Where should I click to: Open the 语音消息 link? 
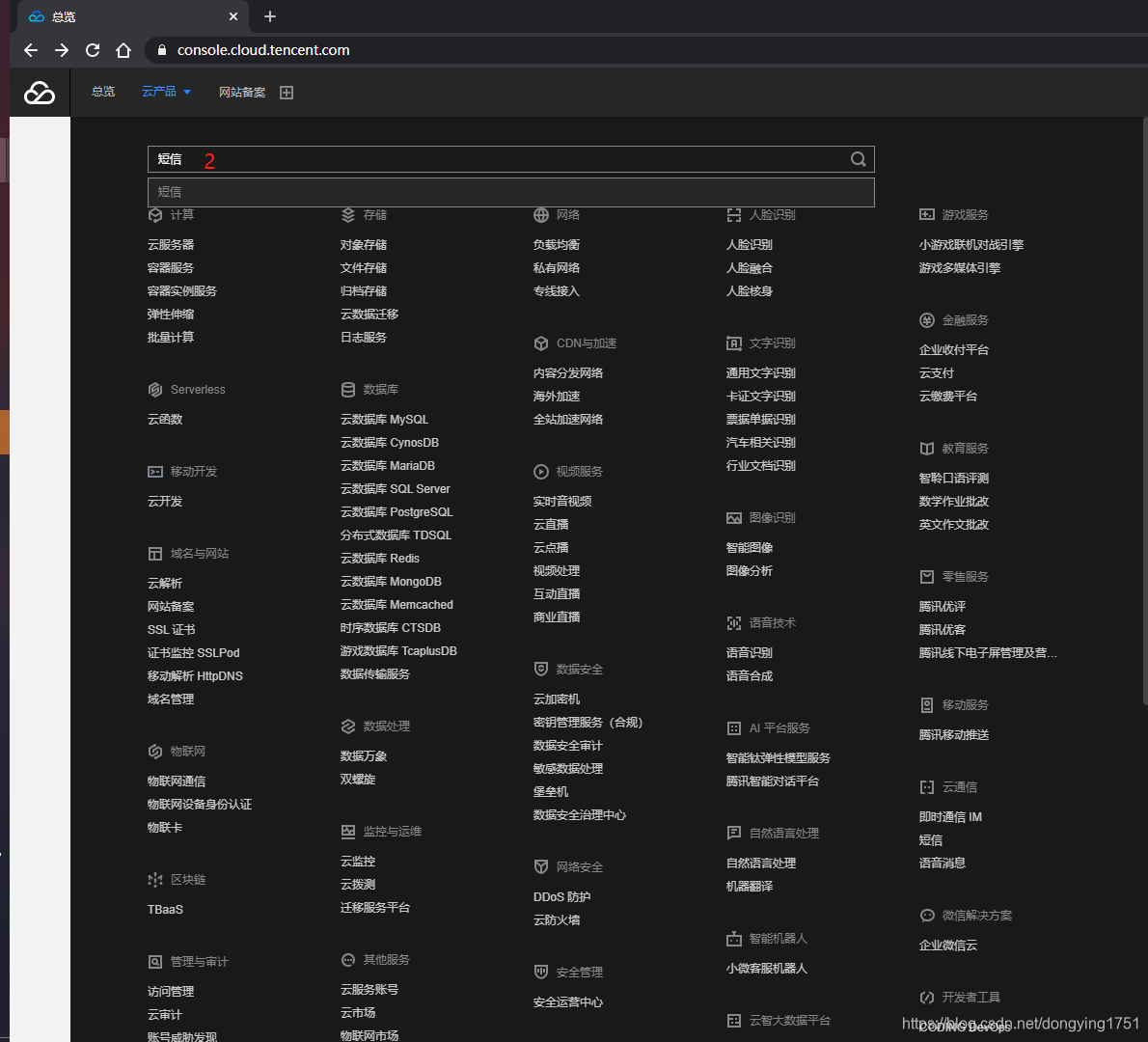tap(943, 864)
